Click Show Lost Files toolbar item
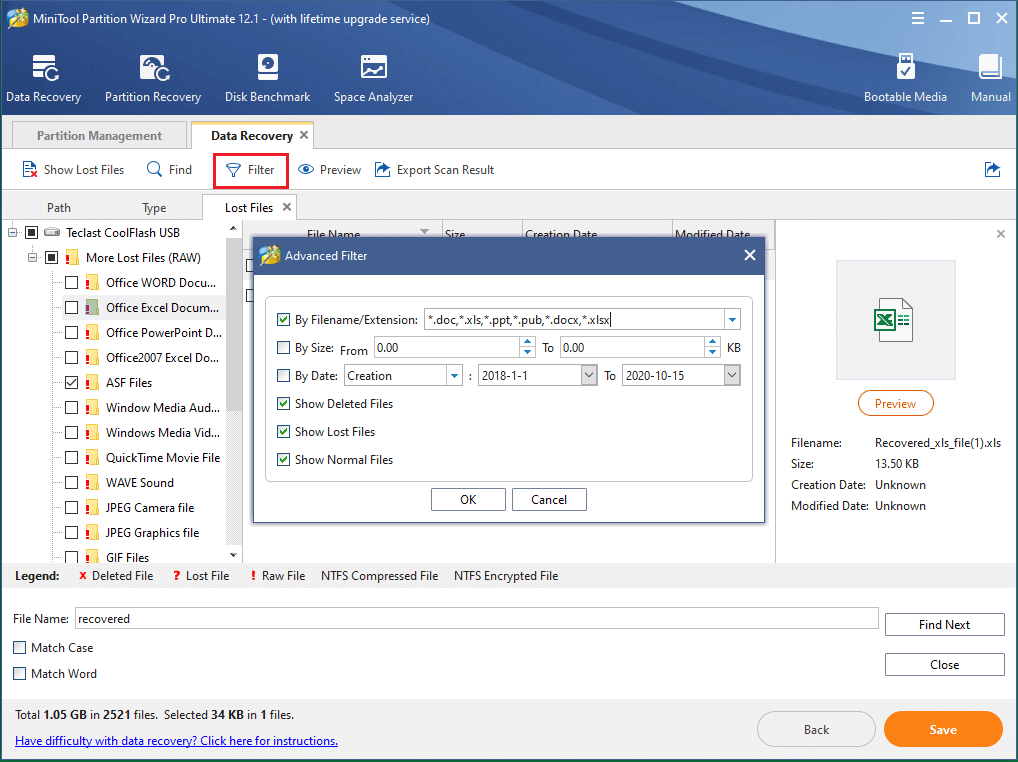This screenshot has width=1018, height=762. (x=73, y=170)
